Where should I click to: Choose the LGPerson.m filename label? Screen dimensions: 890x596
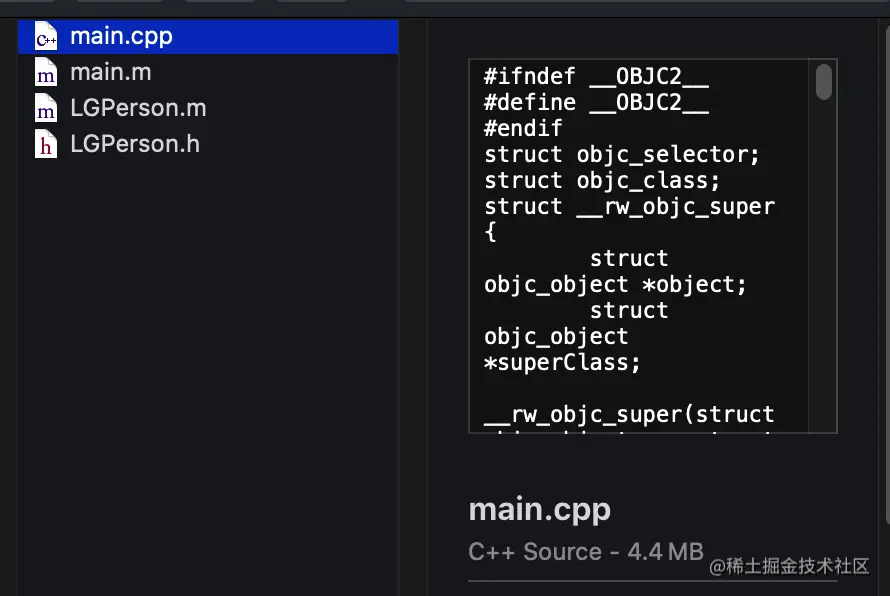138,109
